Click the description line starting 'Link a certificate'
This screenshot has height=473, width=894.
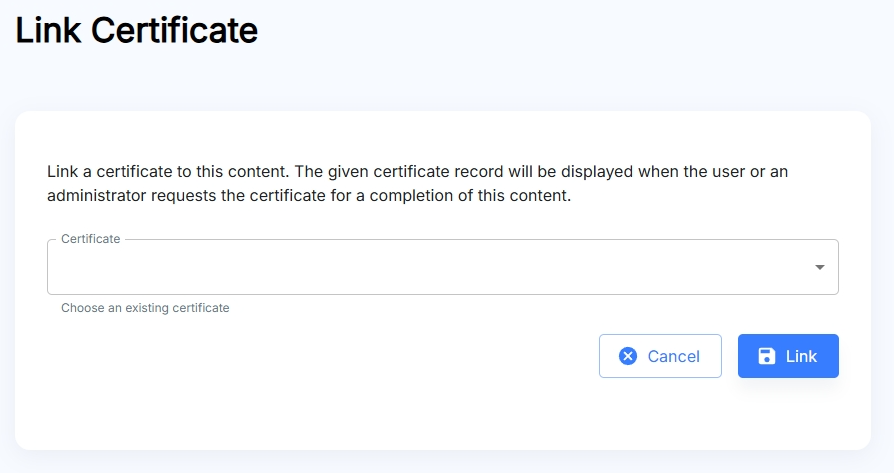[417, 172]
